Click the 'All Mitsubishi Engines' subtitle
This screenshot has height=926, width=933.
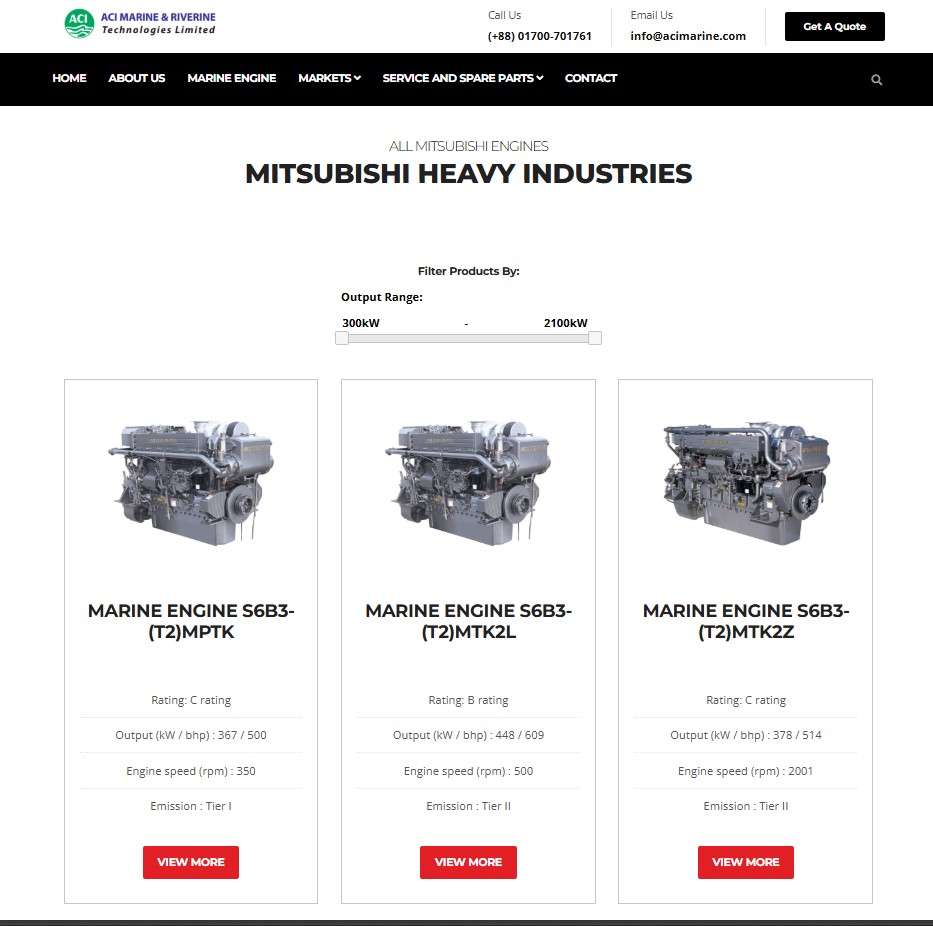[x=468, y=146]
